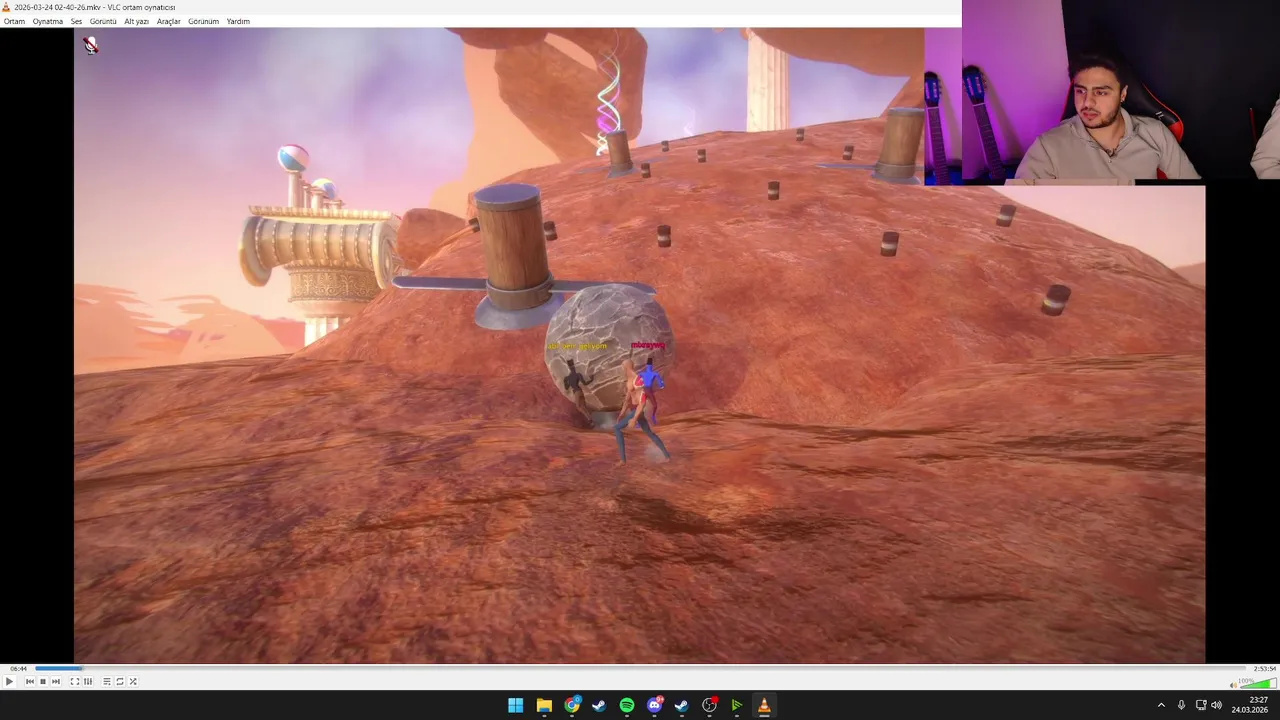Open extended settings and effects
Screen dimensions: 1280x720
87,681
